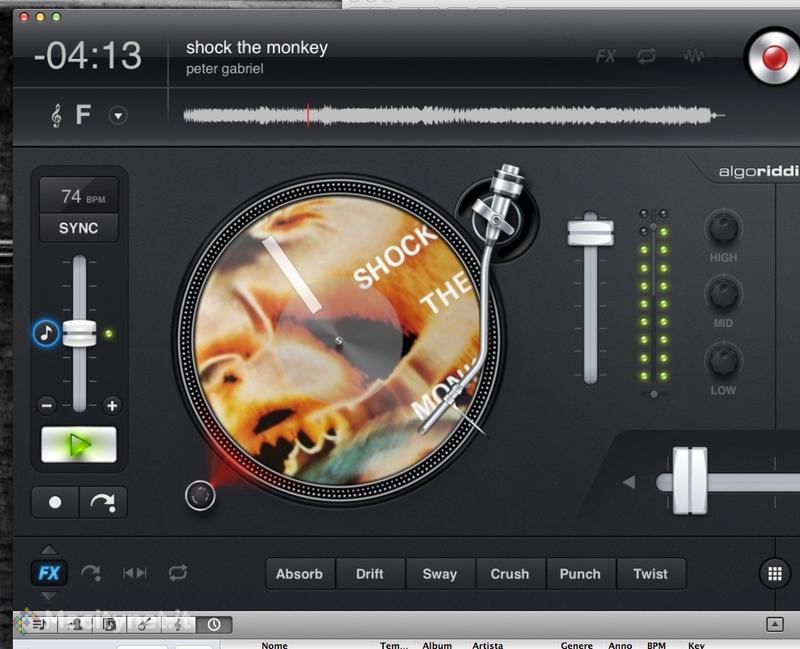Sort library by Nome column
Image resolution: width=800 pixels, height=649 pixels.
(274, 645)
